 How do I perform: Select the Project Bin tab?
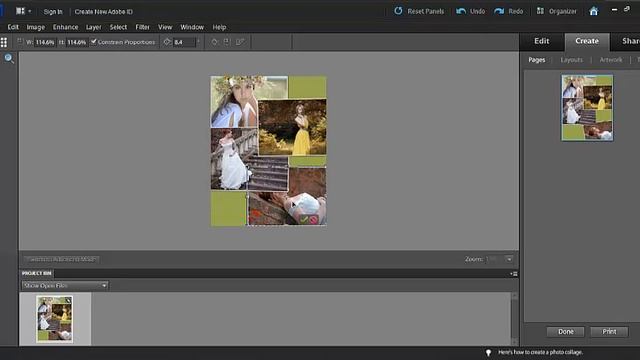point(36,273)
